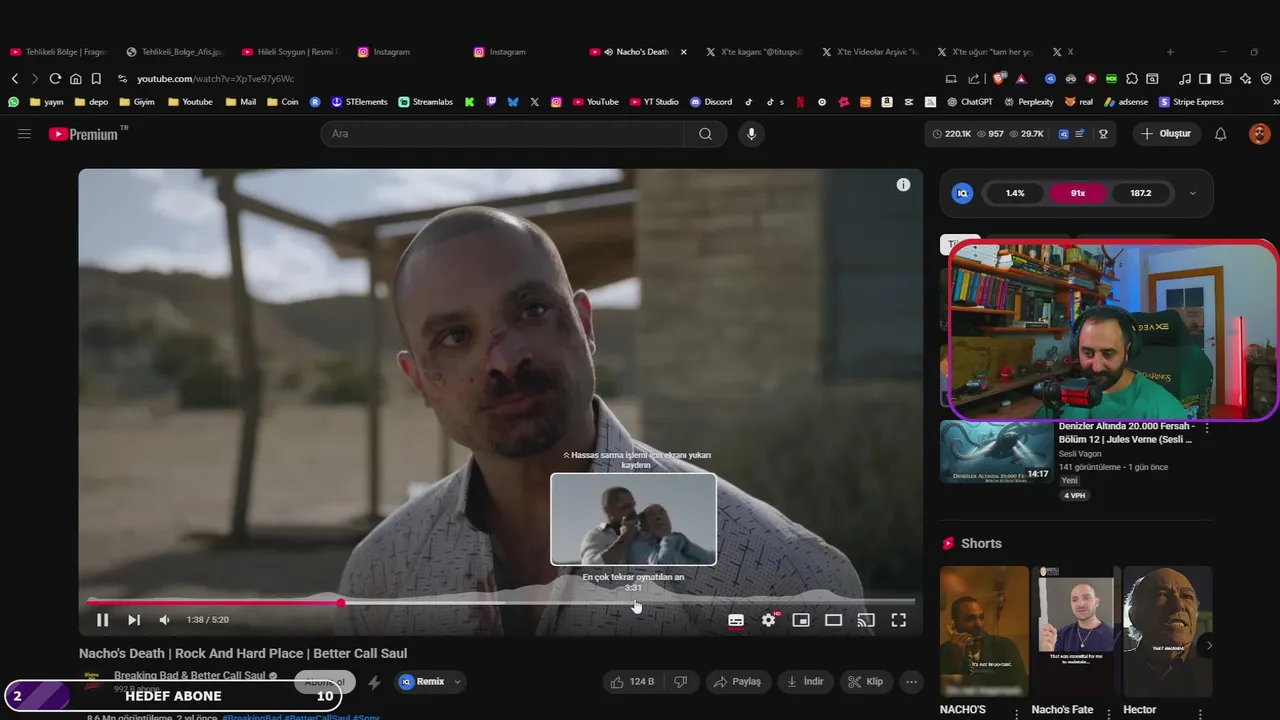Toggle the browser sidebar panel
Screen dimensions: 1280x720
1204,79
